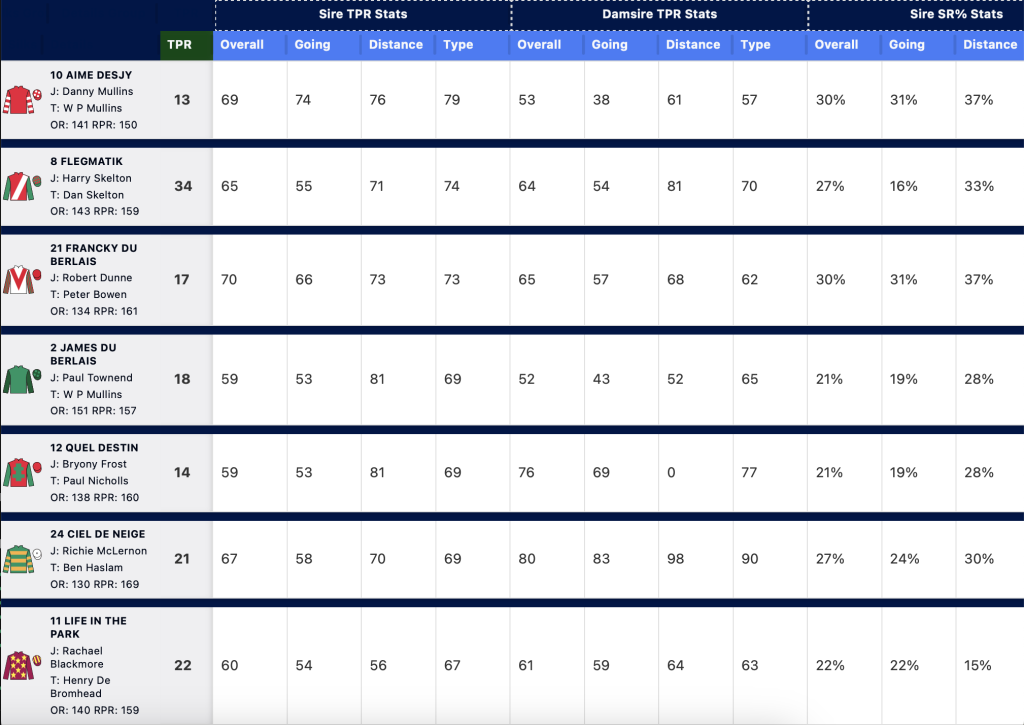Sort by Damsire TPR Type column
The width and height of the screenshot is (1024, 725).
[756, 44]
